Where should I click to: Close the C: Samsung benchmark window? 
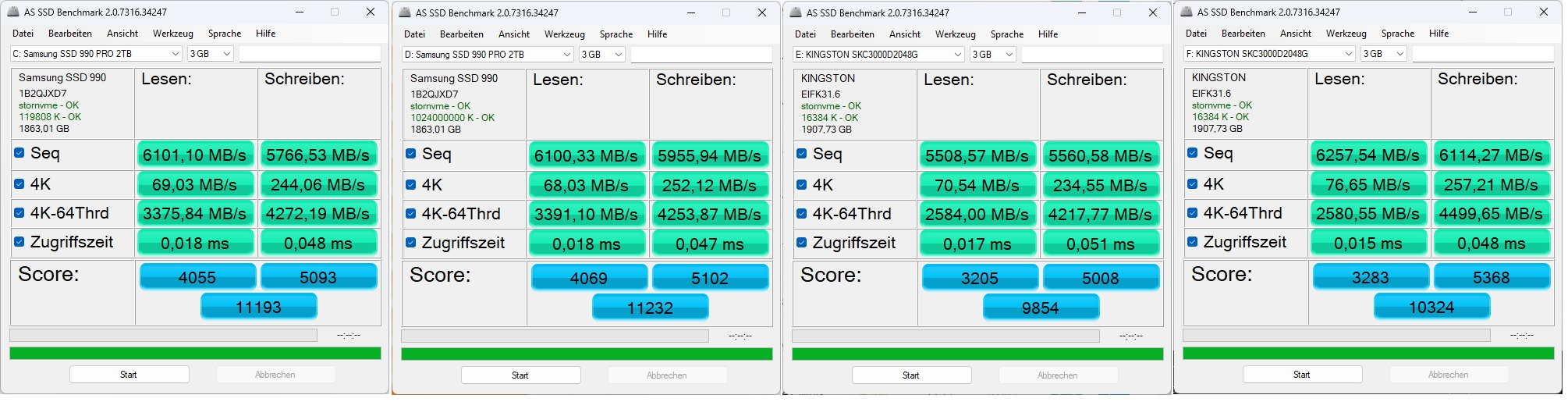pos(371,12)
